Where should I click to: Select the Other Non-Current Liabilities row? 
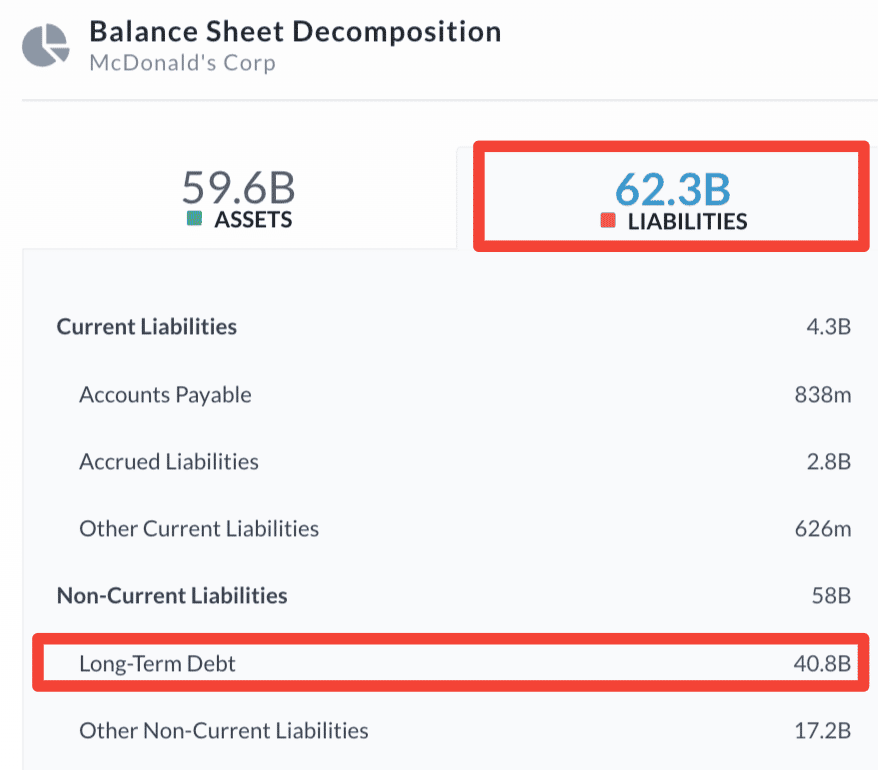(x=224, y=730)
